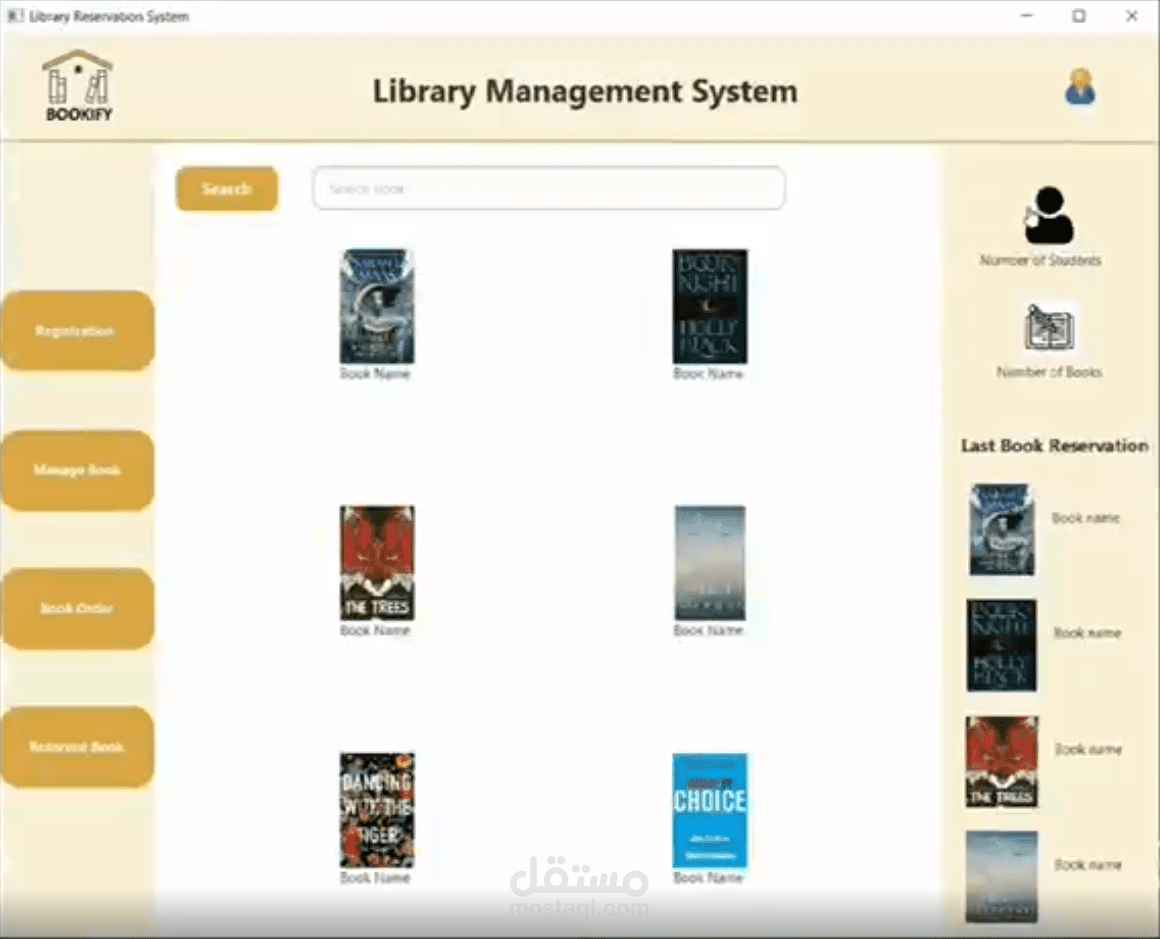Open the user profile avatar icon
Viewport: 1160px width, 939px height.
[1080, 88]
